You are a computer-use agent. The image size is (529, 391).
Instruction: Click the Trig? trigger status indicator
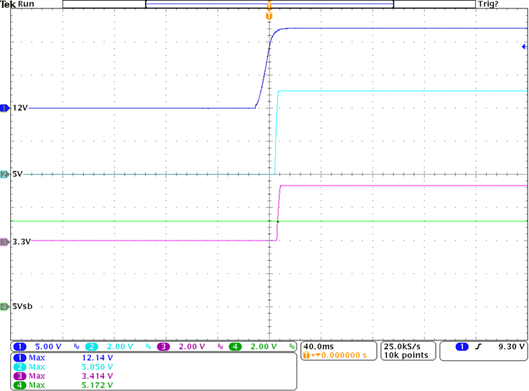click(x=488, y=4)
